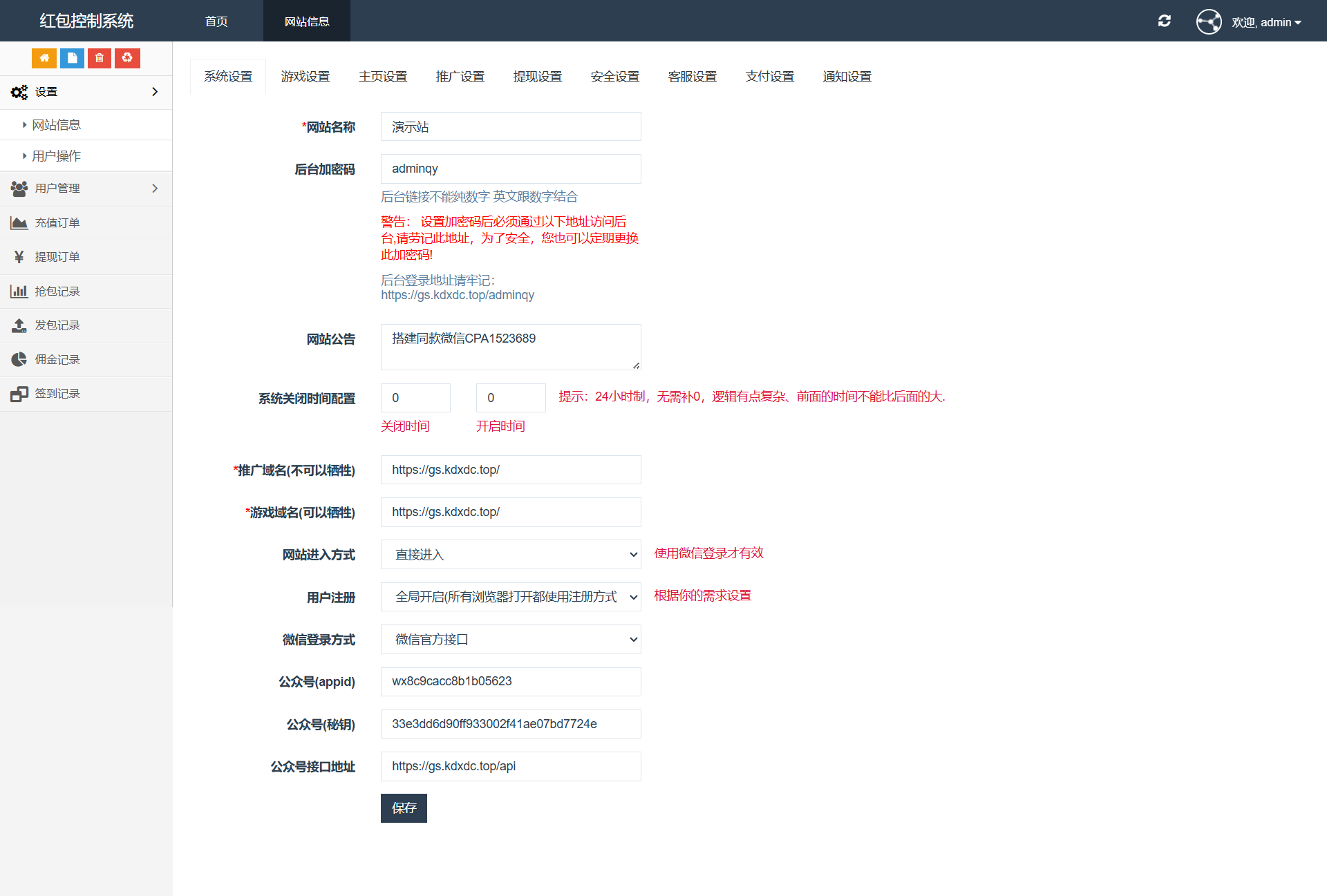1327x896 pixels.
Task: Open 佣金记录 in the sidebar
Action: tap(57, 359)
